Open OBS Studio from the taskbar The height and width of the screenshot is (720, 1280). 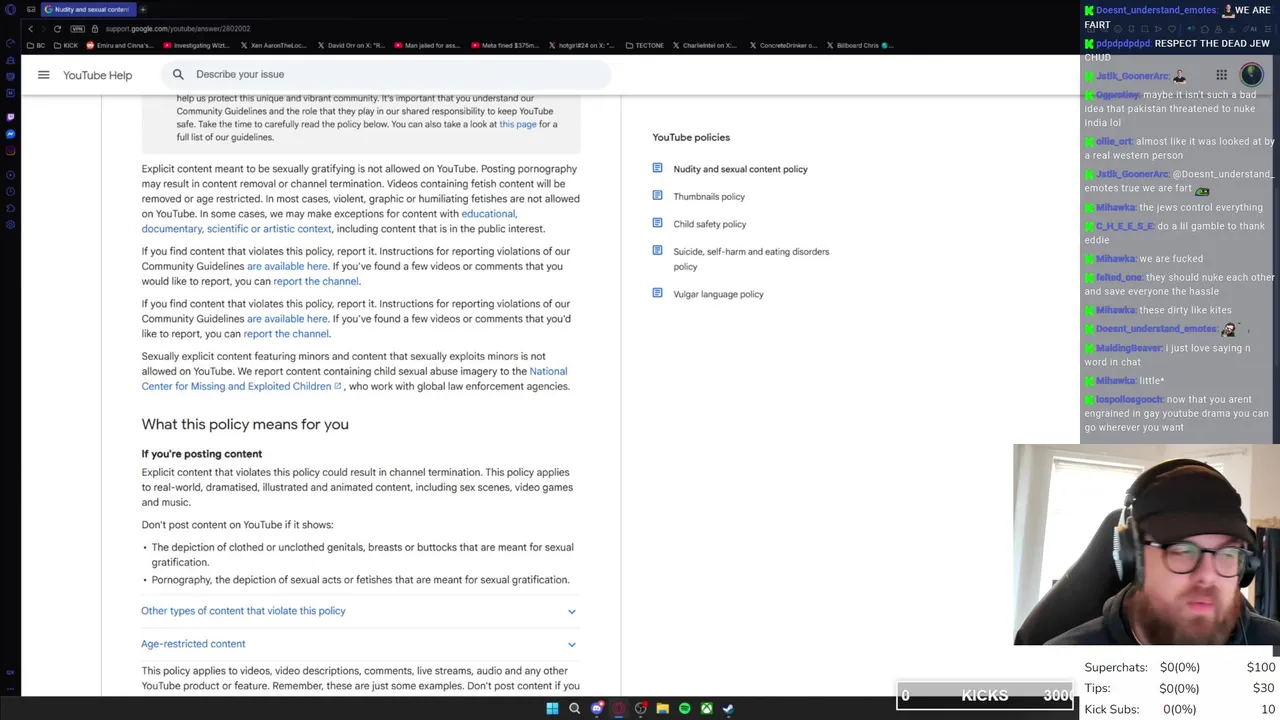click(x=641, y=708)
